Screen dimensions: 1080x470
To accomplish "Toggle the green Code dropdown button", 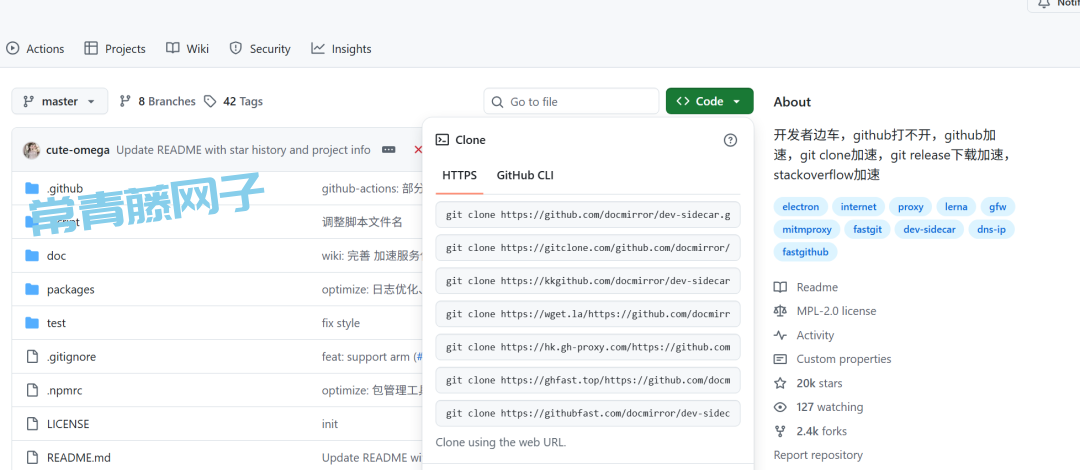I will (x=709, y=101).
